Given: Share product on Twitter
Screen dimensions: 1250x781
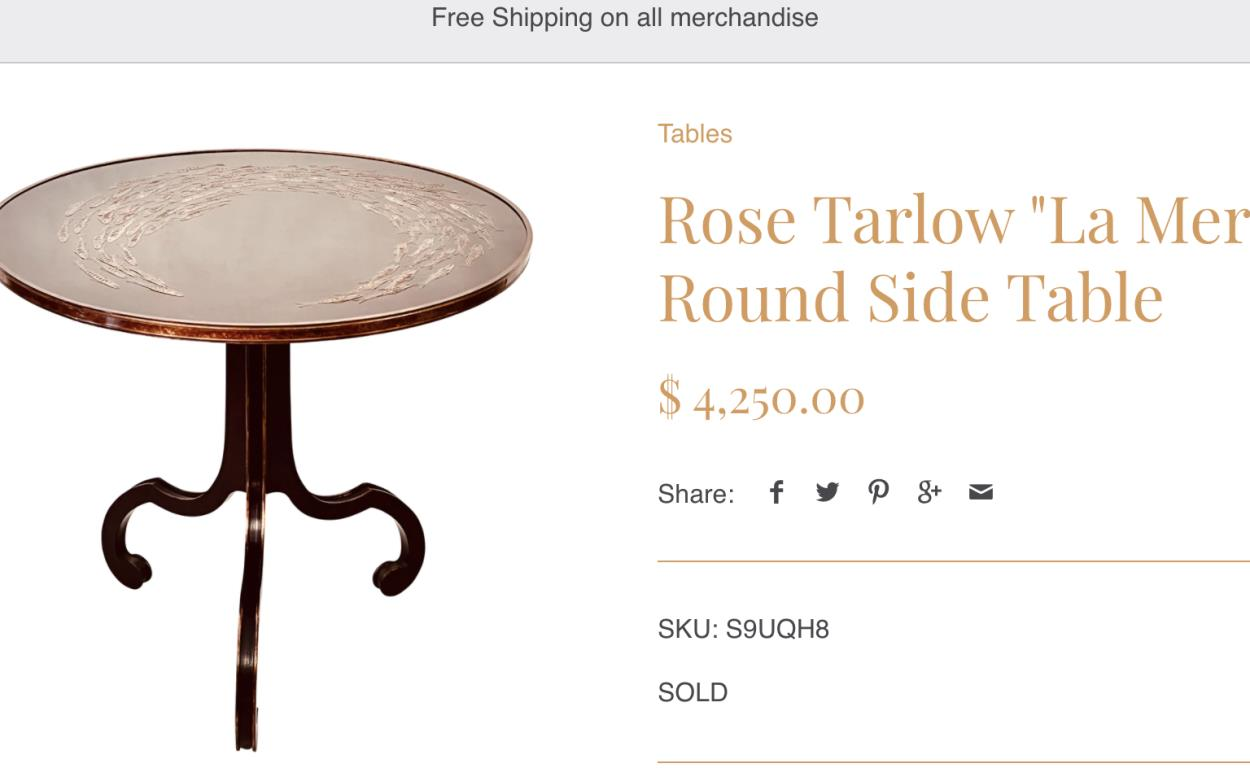Looking at the screenshot, I should [827, 492].
